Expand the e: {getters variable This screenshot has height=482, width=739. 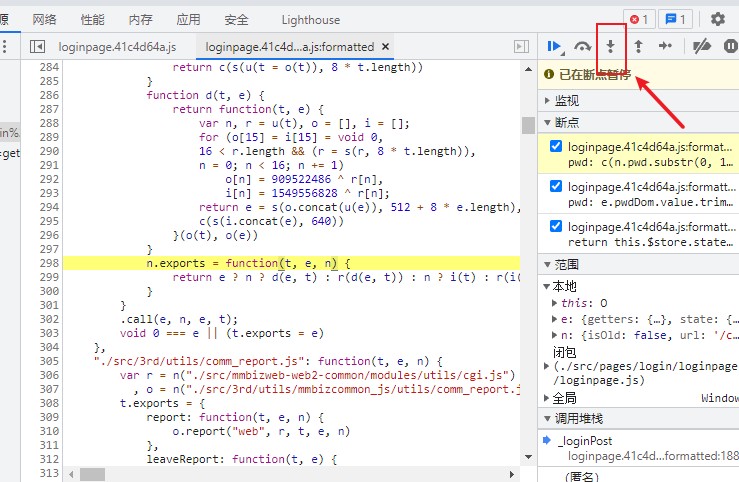pyautogui.click(x=554, y=319)
